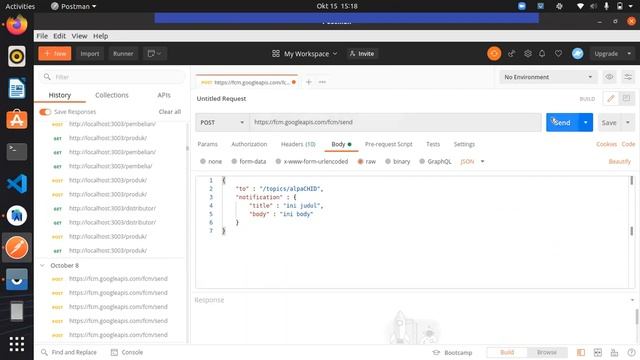Open the View menu
The width and height of the screenshot is (640, 360).
(x=79, y=36)
